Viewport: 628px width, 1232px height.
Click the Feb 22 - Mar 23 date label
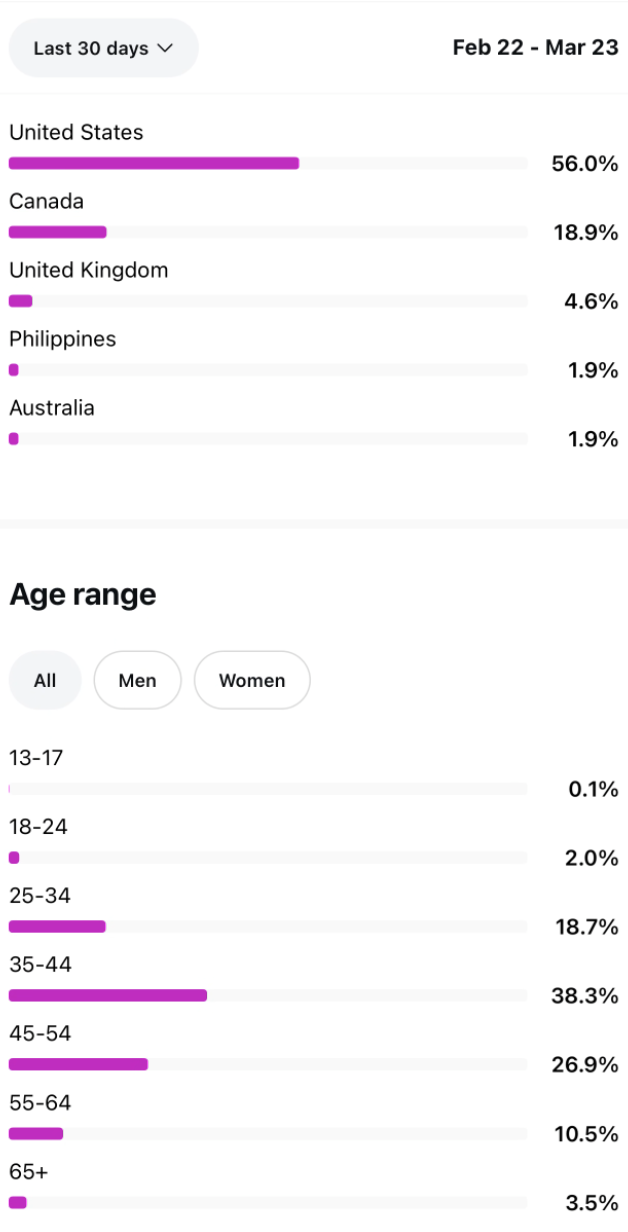pos(535,47)
